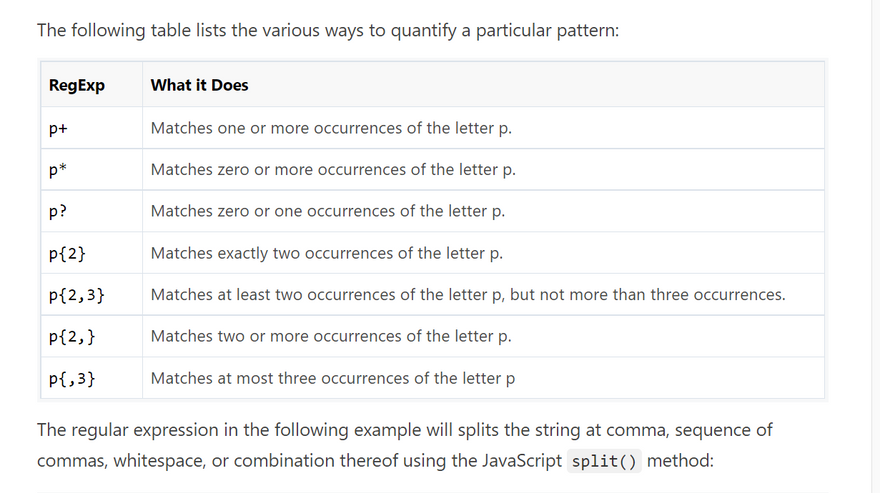
Task: Click description 'Matches exactly two occurrences'
Action: tap(326, 254)
